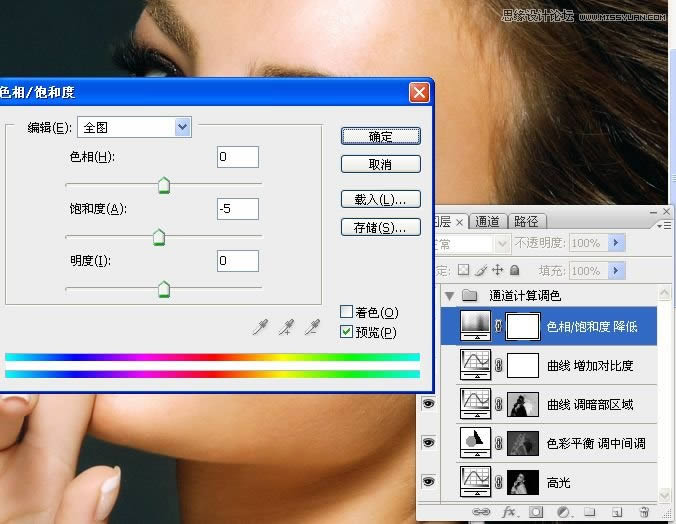Screen dimensions: 676x524
Task: Collapse the 通道计算调色 layer group
Action: pos(449,296)
